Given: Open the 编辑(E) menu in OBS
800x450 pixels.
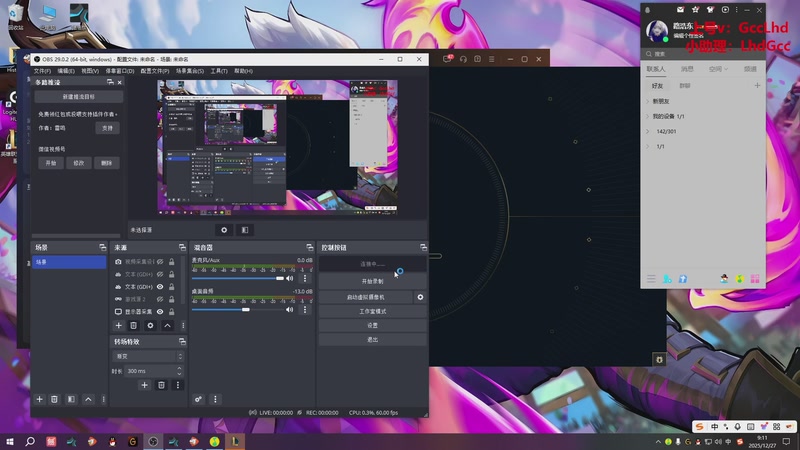Looking at the screenshot, I should pyautogui.click(x=66, y=71).
